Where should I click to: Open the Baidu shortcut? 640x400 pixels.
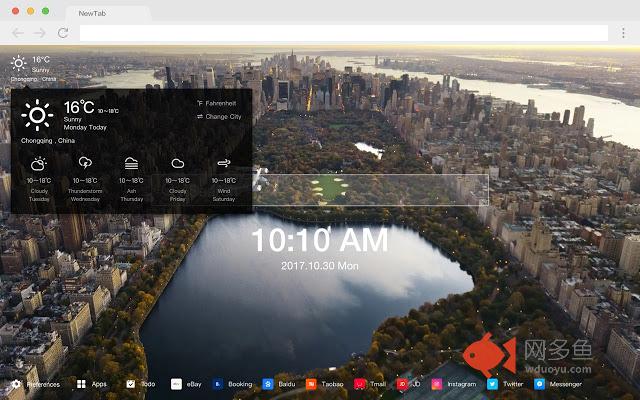click(267, 384)
